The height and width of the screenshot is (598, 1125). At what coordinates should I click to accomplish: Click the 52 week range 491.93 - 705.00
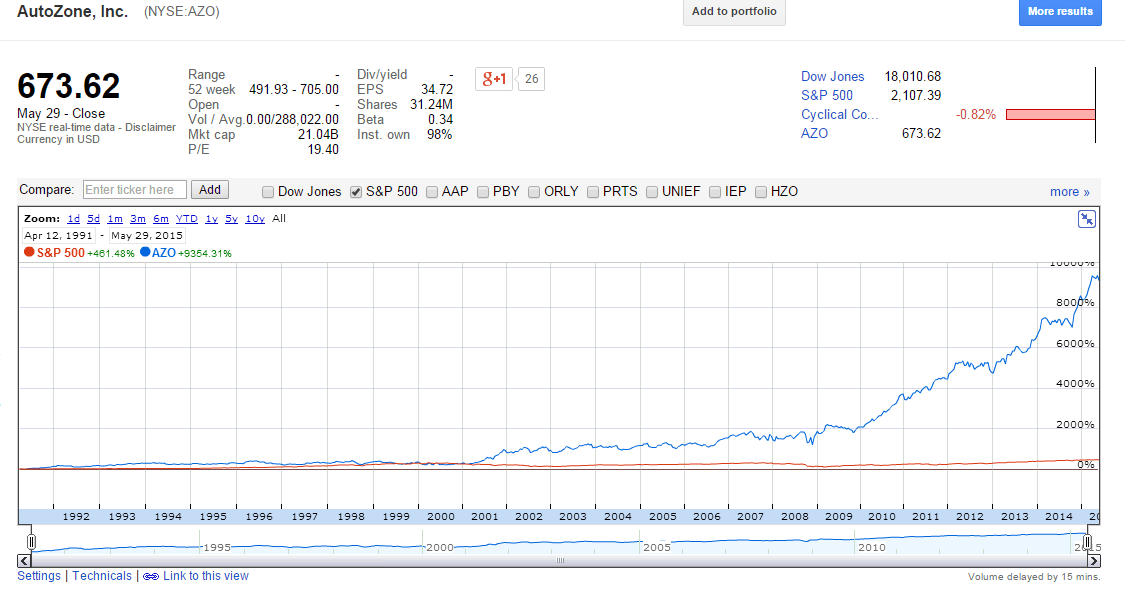point(293,90)
